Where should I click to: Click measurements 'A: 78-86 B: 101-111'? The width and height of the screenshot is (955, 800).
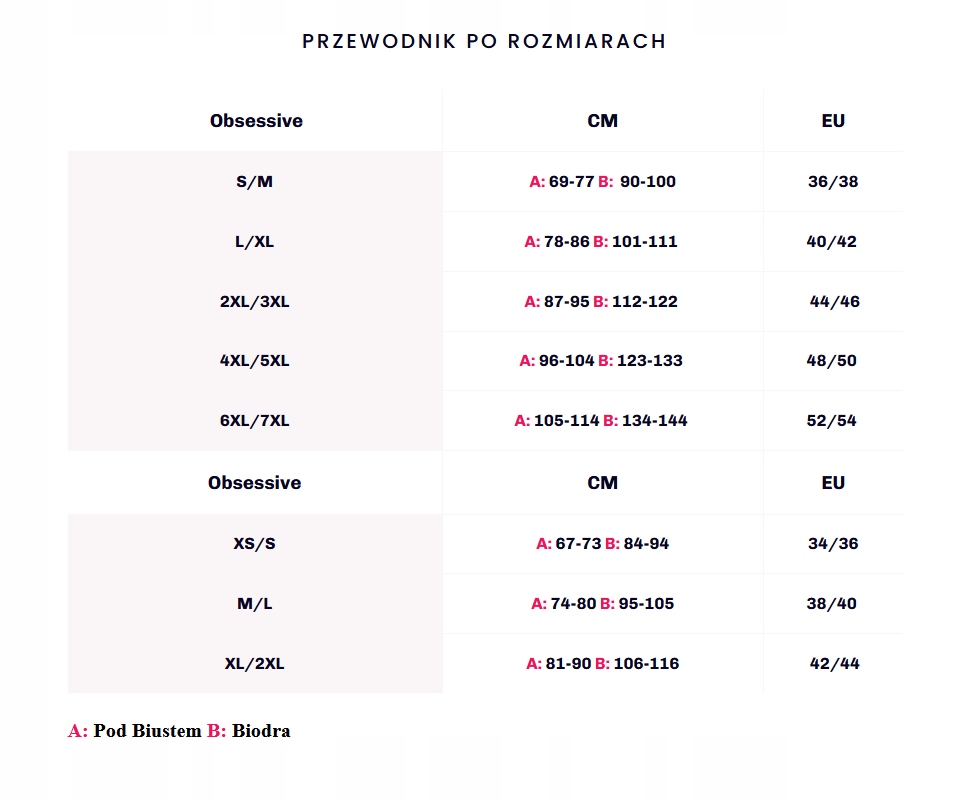point(601,242)
